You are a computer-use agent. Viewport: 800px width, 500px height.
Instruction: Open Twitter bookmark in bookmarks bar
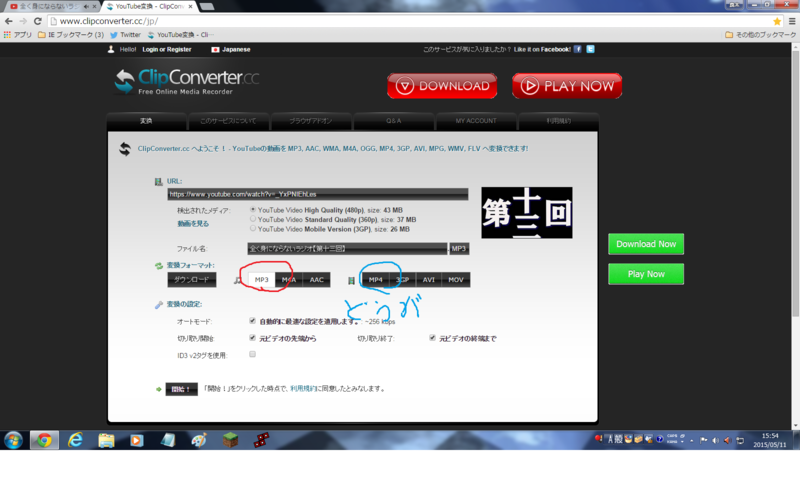(126, 35)
